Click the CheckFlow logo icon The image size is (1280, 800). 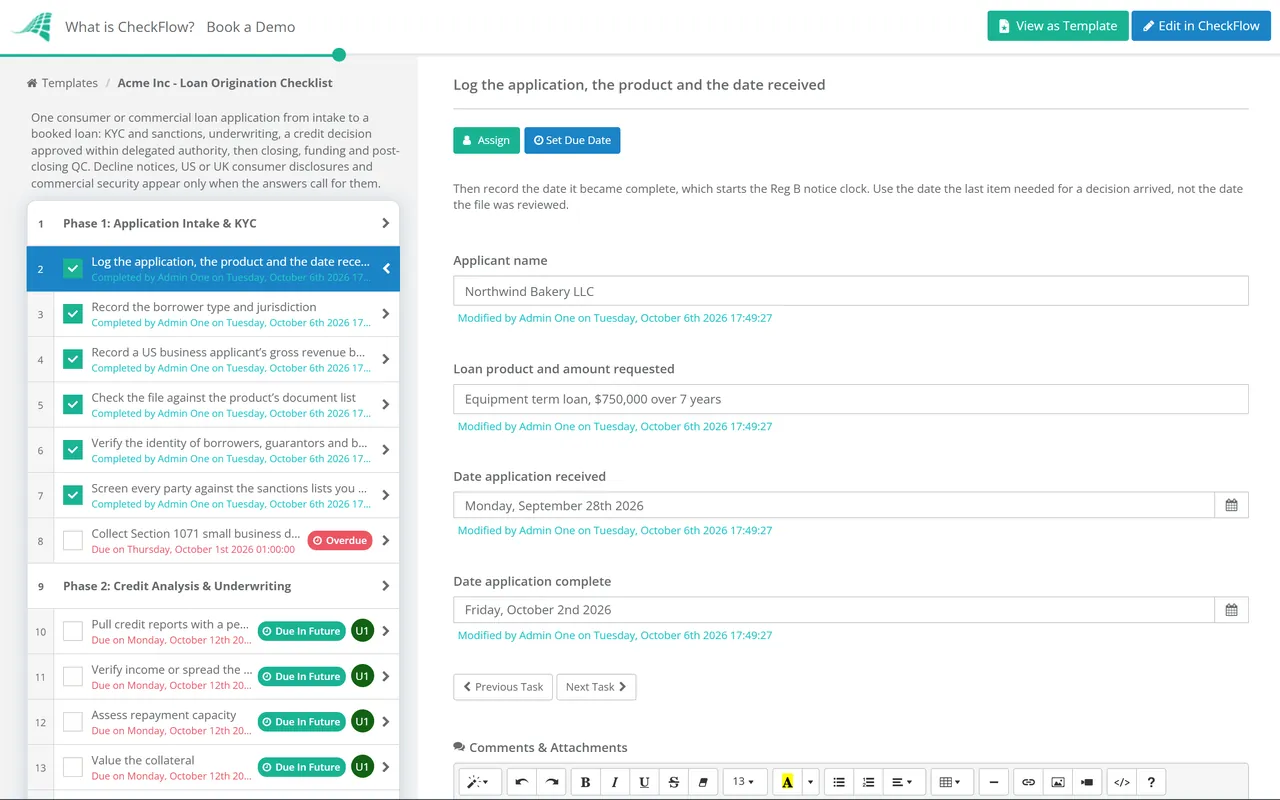point(32,26)
